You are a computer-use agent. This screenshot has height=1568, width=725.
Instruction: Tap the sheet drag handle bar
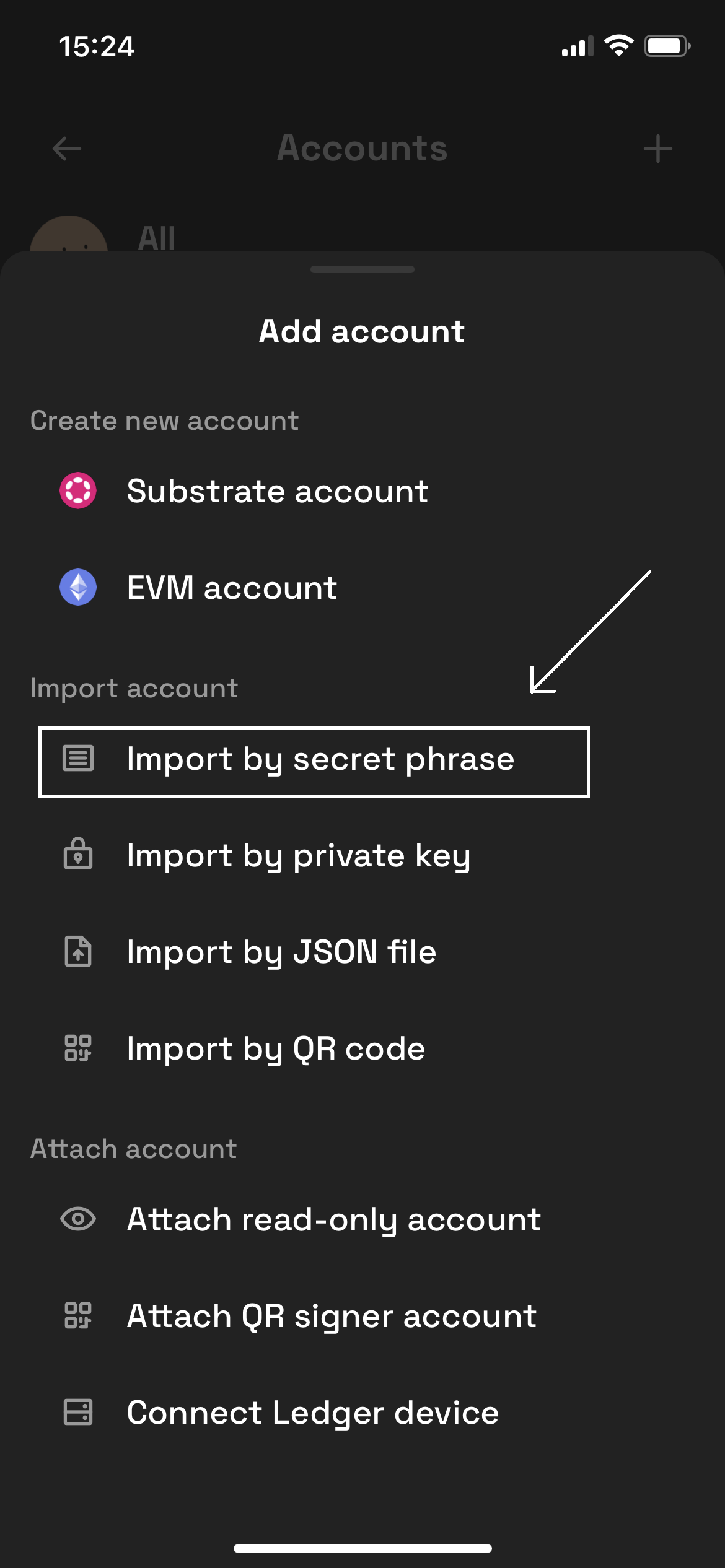pyautogui.click(x=362, y=269)
